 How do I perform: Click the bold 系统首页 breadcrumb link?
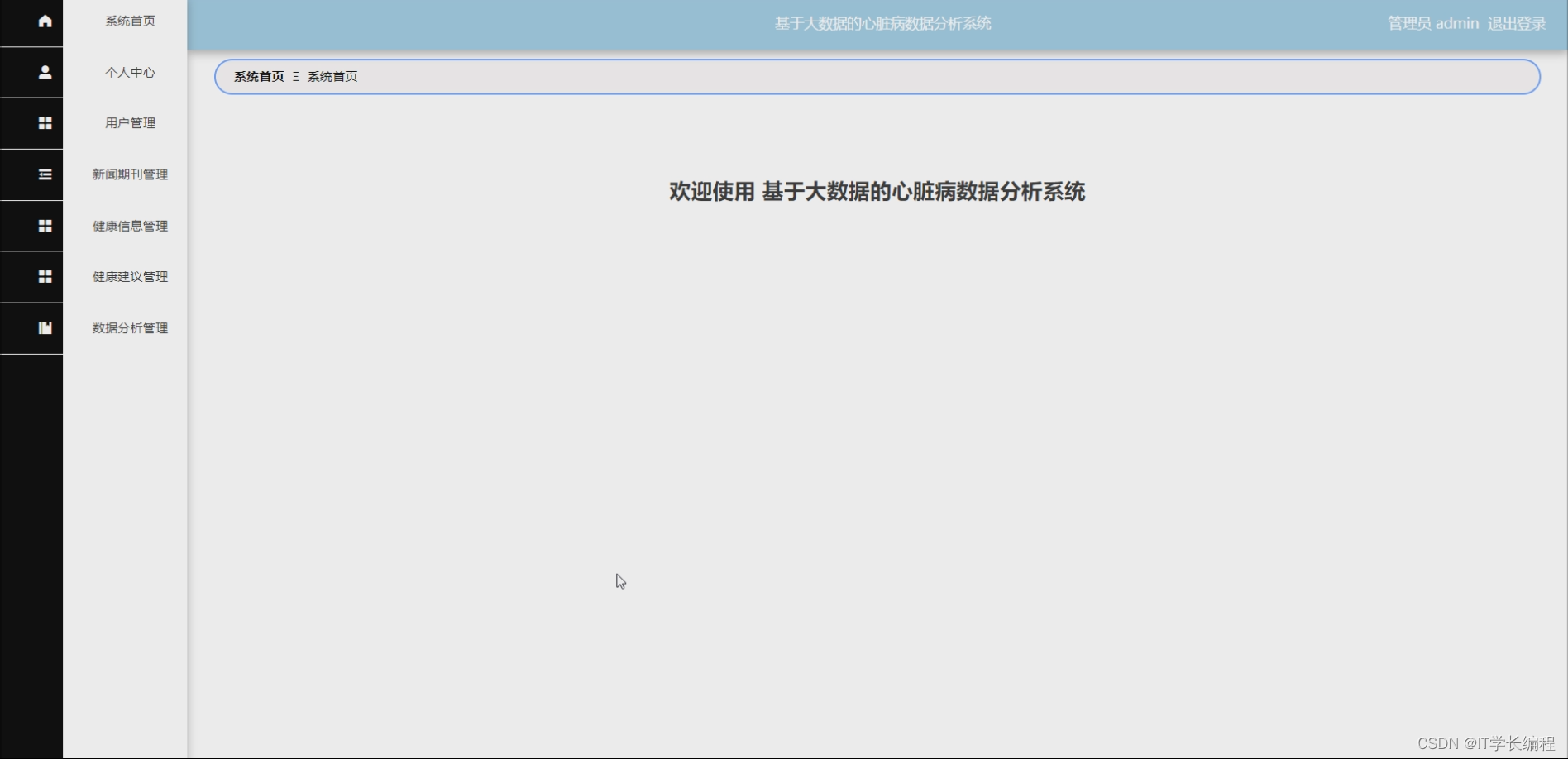click(x=259, y=77)
